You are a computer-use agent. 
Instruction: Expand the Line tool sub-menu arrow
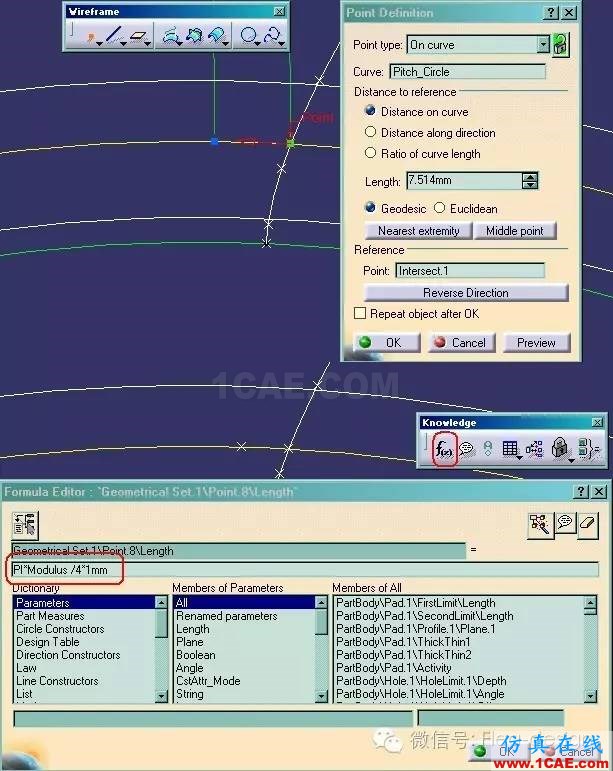tap(124, 44)
